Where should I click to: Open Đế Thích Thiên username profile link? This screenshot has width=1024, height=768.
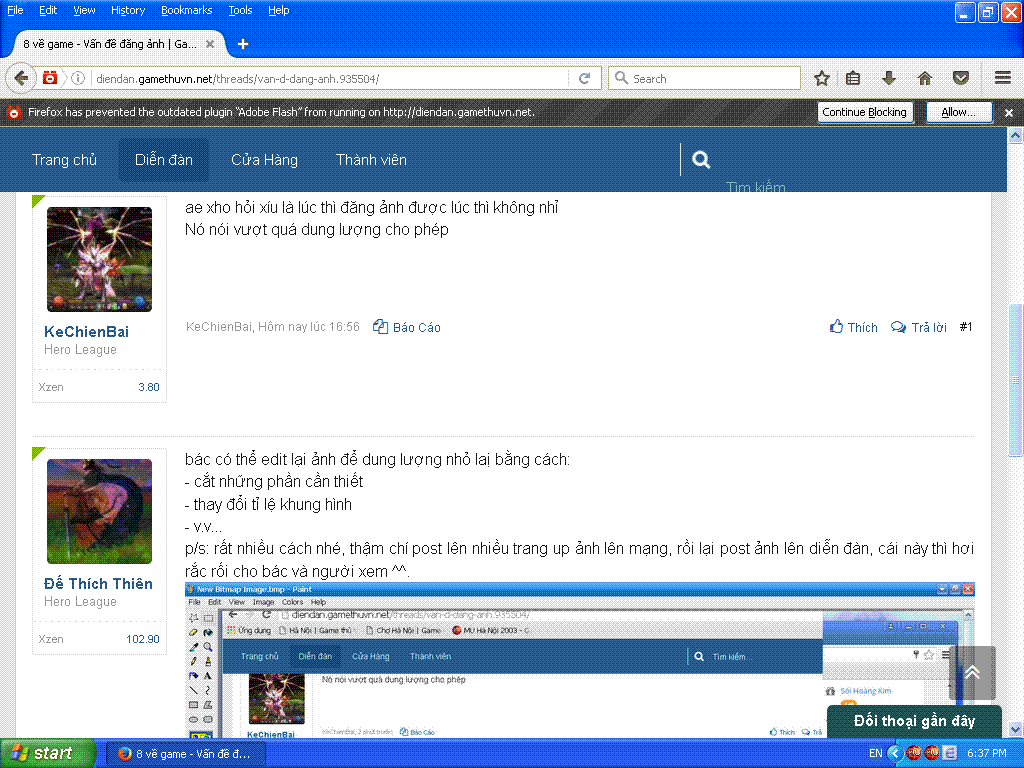click(x=99, y=584)
